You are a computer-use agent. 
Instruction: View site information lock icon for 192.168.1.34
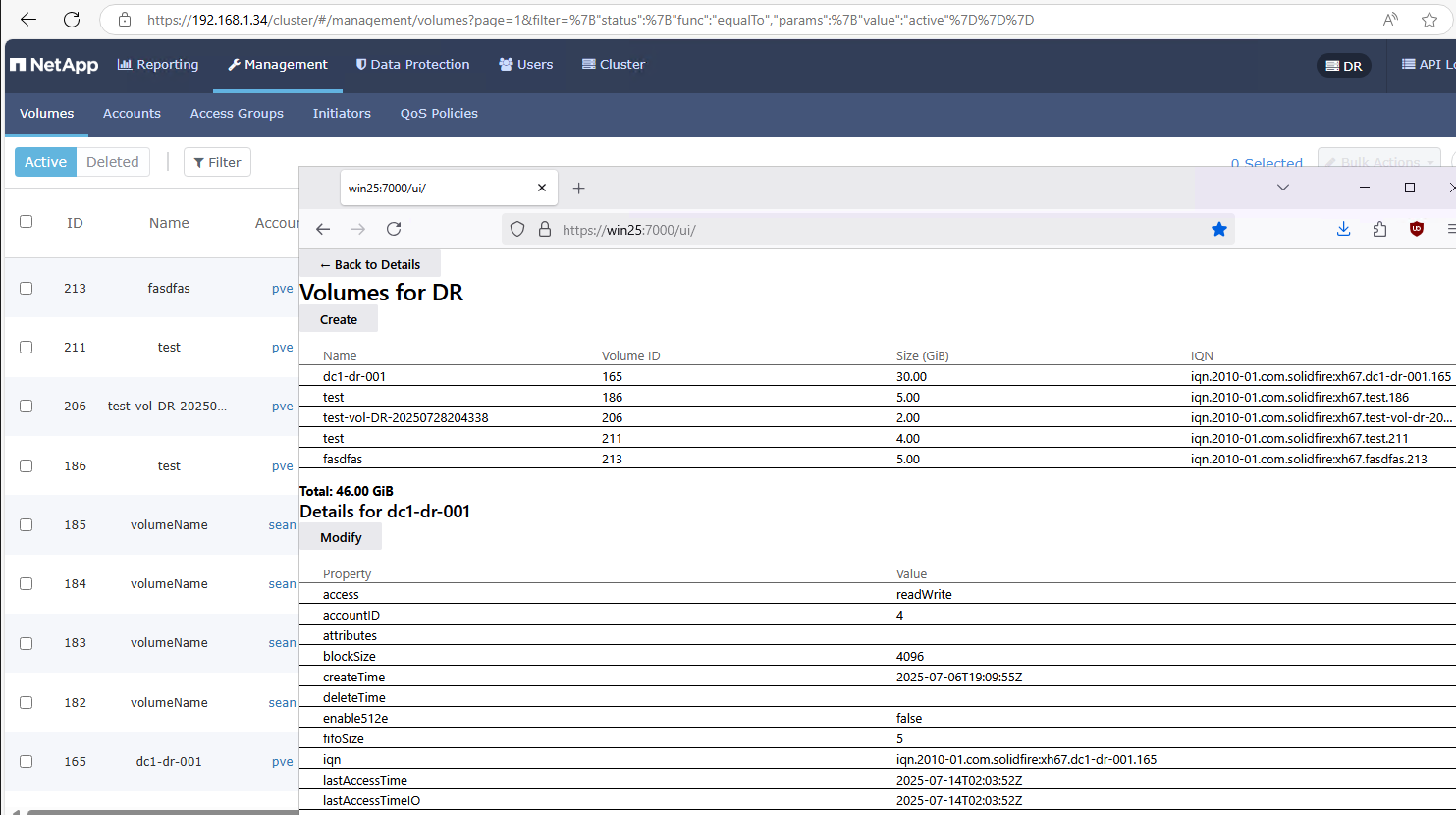point(125,20)
